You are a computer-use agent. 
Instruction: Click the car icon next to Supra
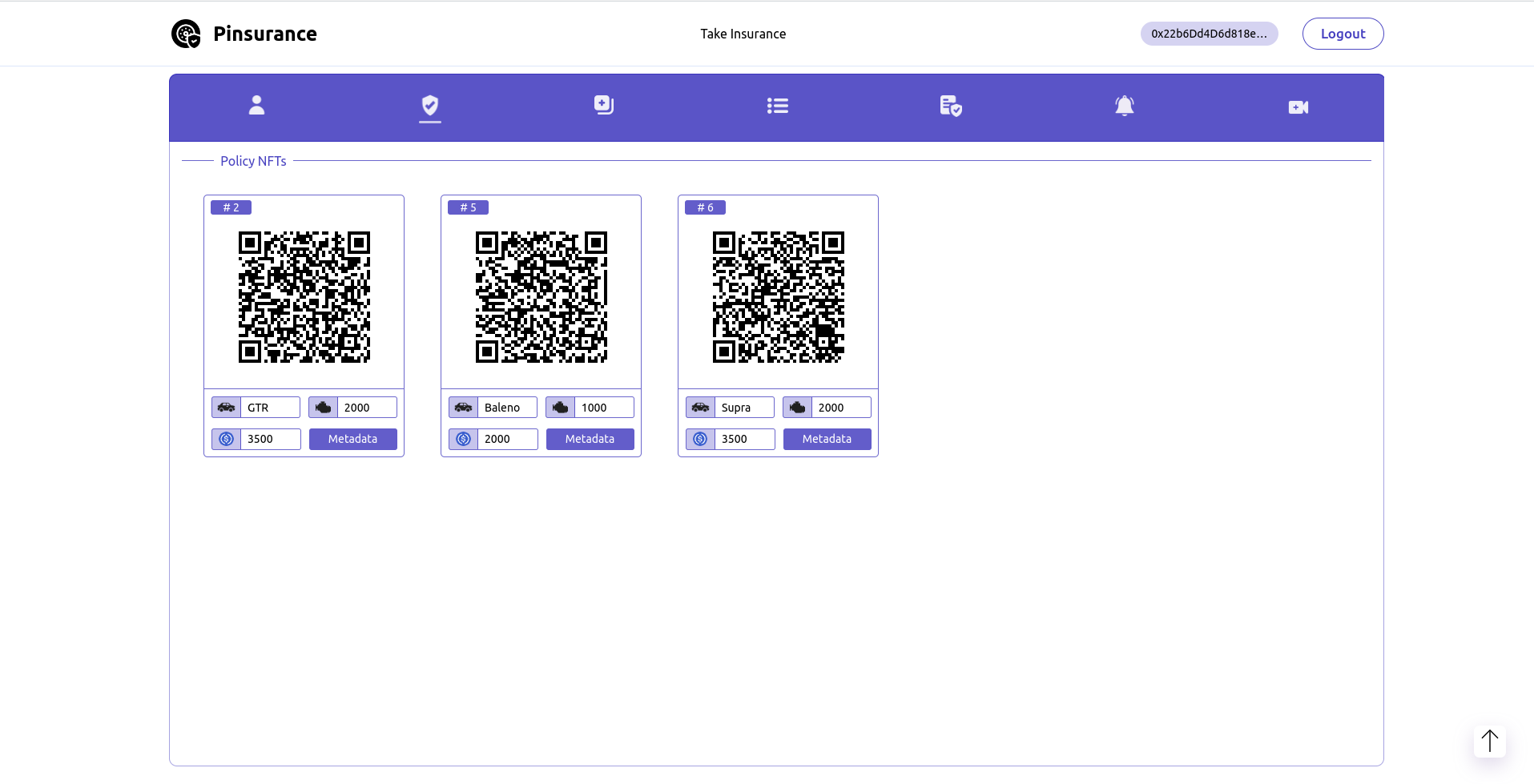701,408
